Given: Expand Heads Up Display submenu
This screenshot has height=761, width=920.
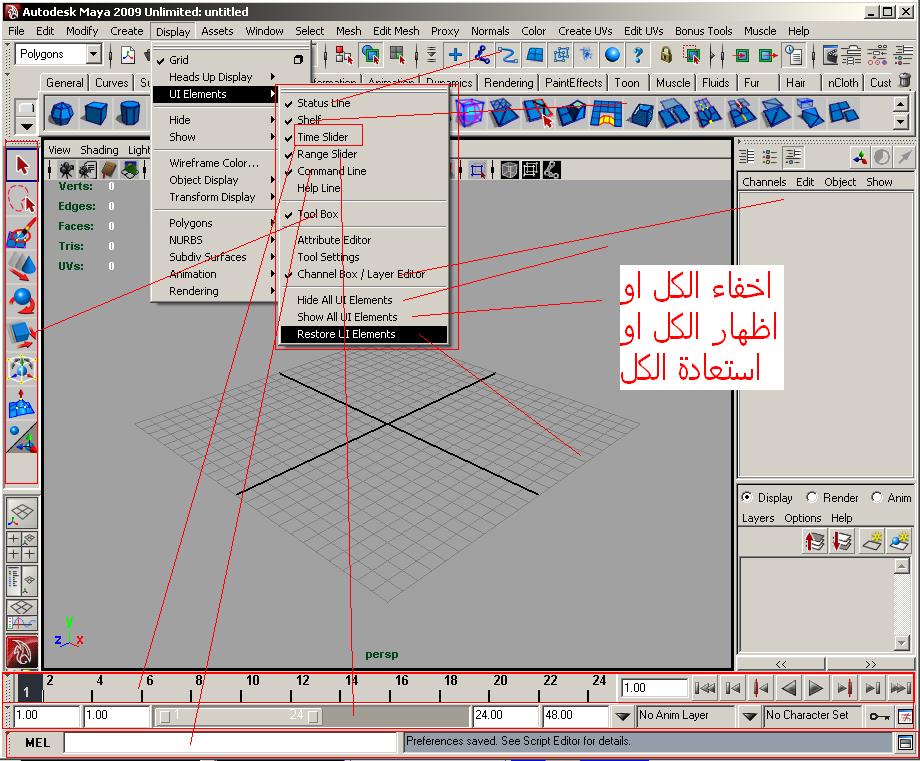Looking at the screenshot, I should [x=214, y=77].
